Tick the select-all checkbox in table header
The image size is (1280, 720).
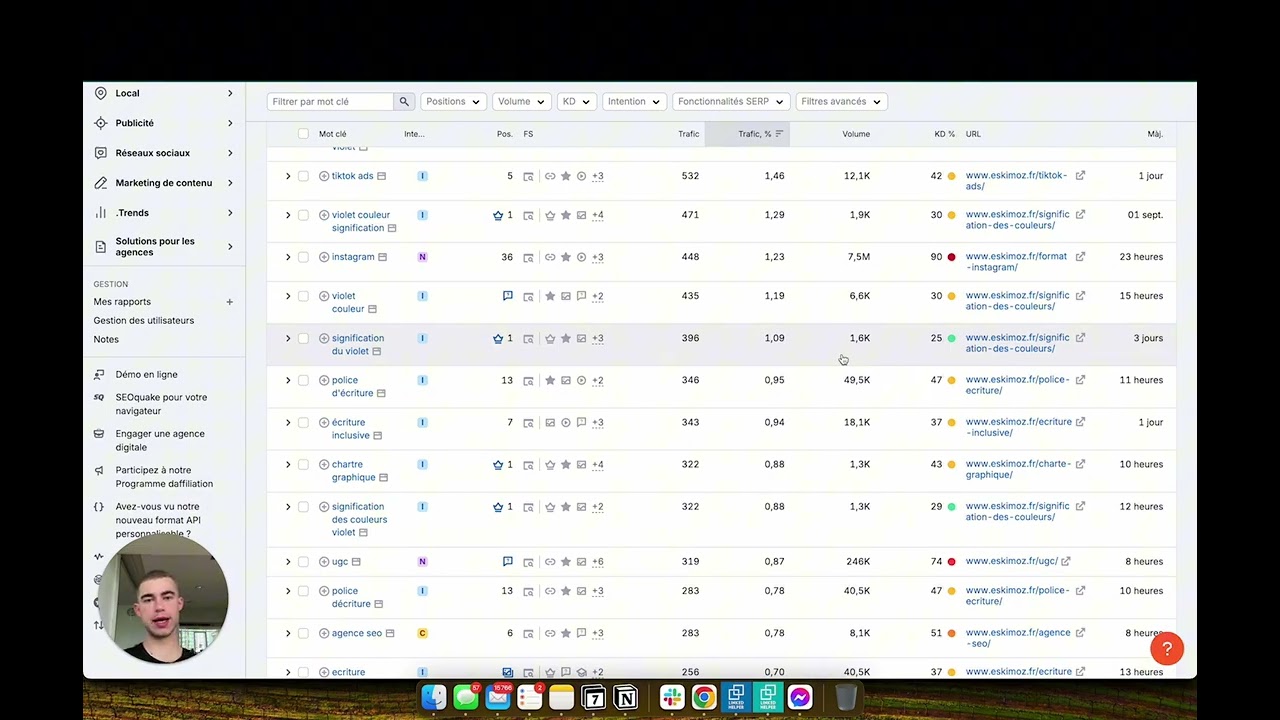click(x=303, y=134)
